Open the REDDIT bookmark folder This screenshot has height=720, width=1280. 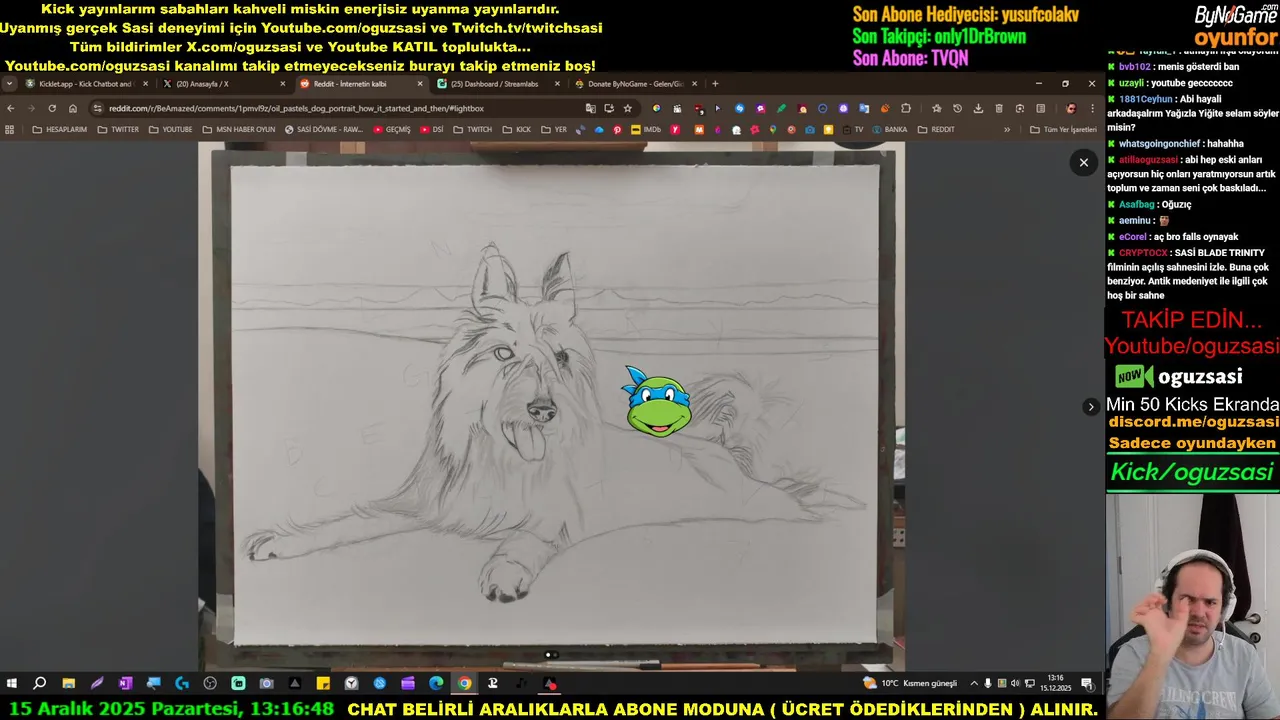point(936,129)
